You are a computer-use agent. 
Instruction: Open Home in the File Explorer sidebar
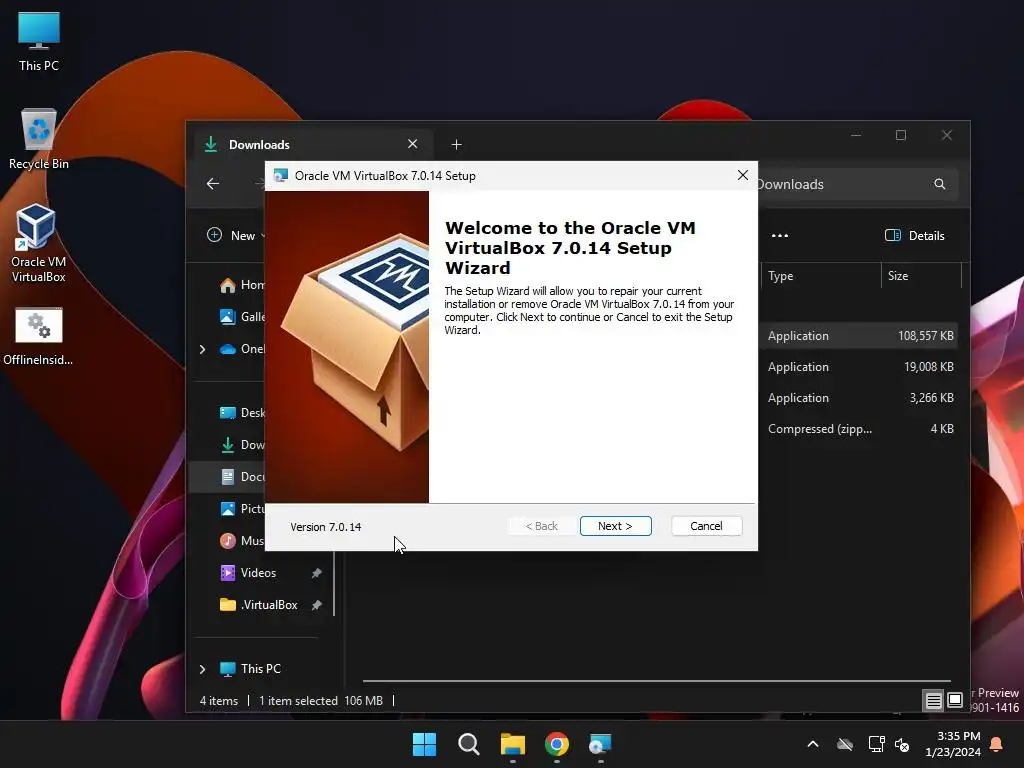(242, 285)
